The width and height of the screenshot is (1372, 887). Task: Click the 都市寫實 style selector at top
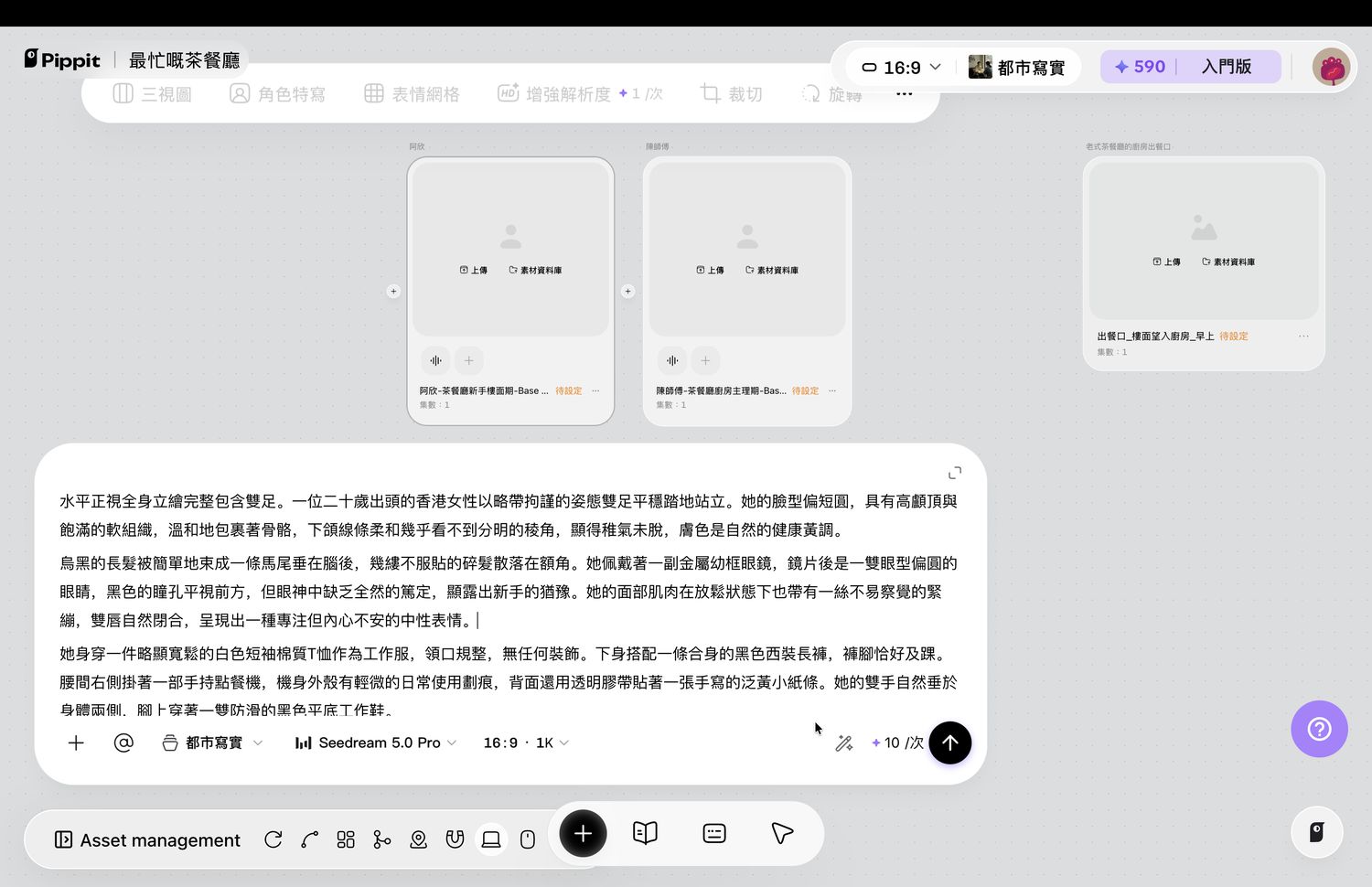(x=1016, y=68)
